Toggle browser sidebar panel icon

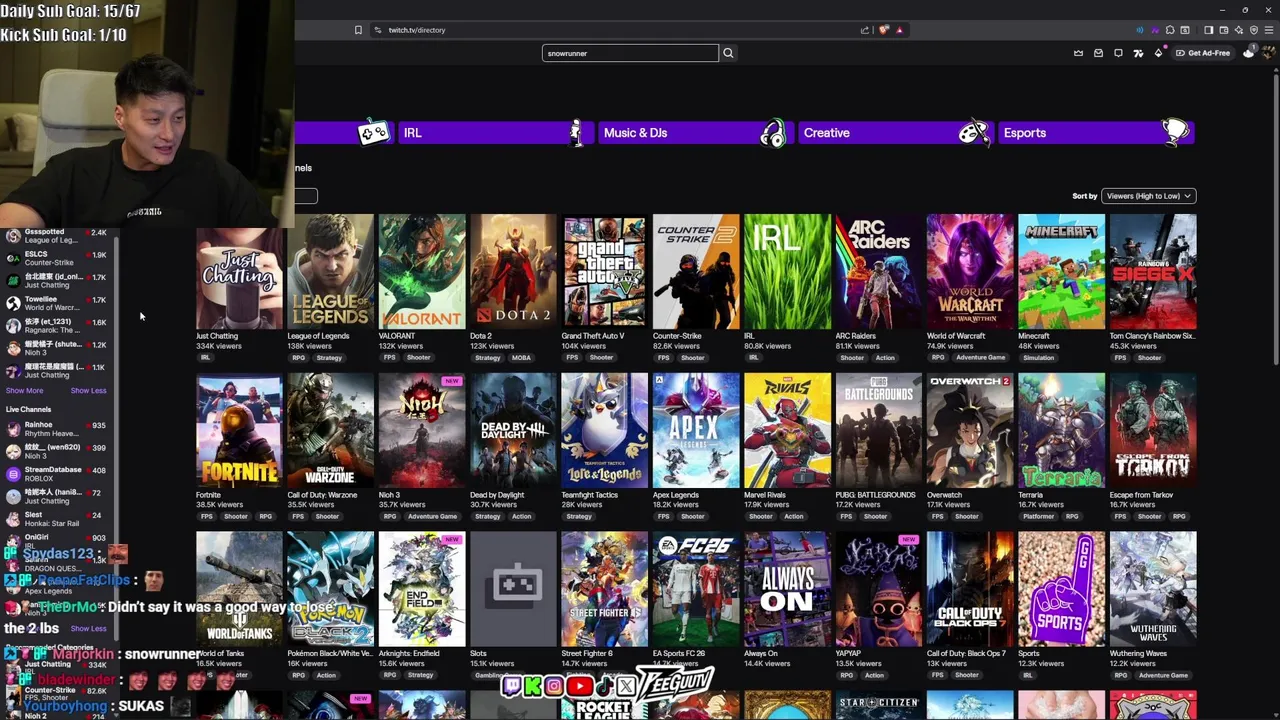pyautogui.click(x=1208, y=30)
